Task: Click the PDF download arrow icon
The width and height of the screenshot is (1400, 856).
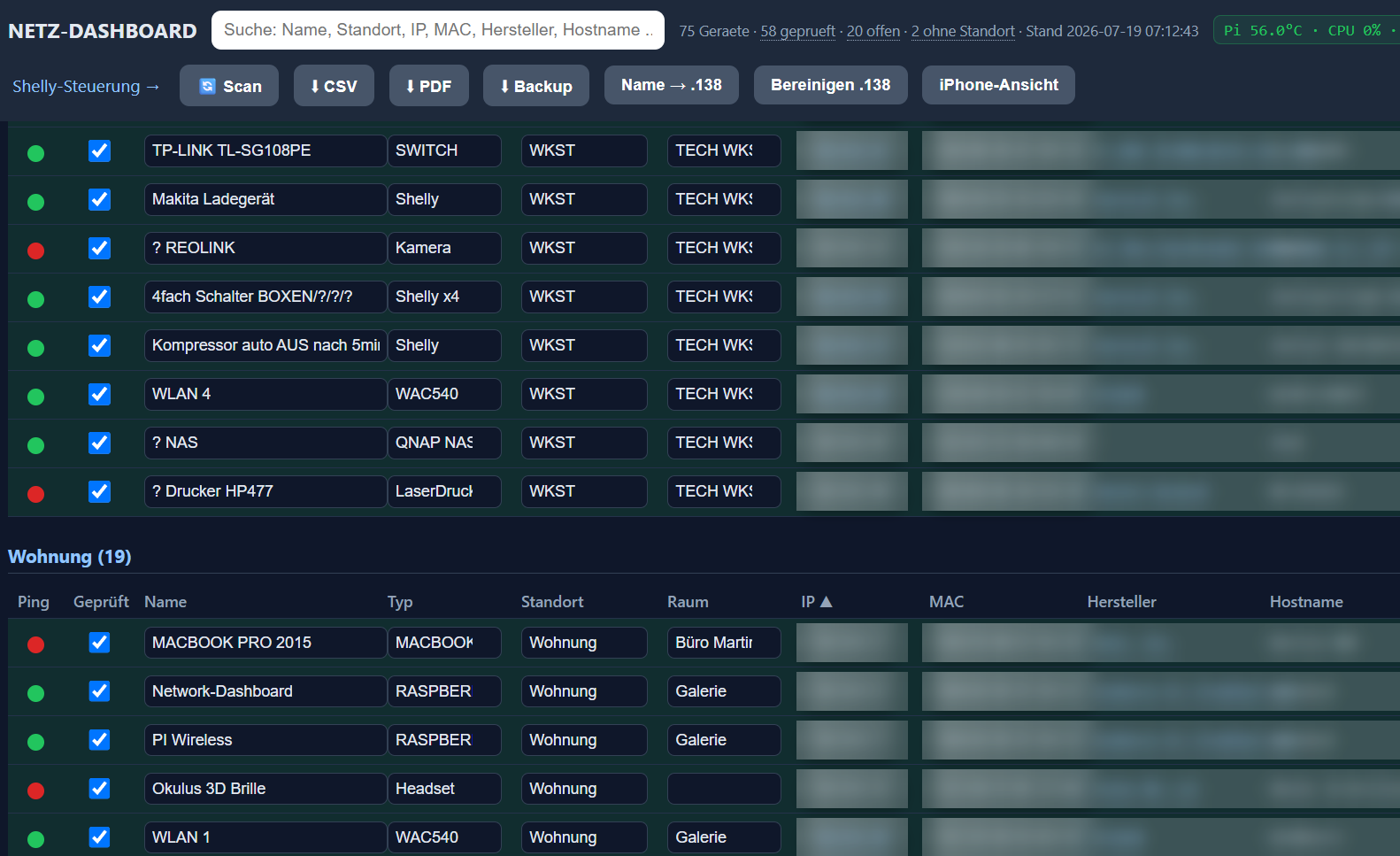Action: (411, 86)
